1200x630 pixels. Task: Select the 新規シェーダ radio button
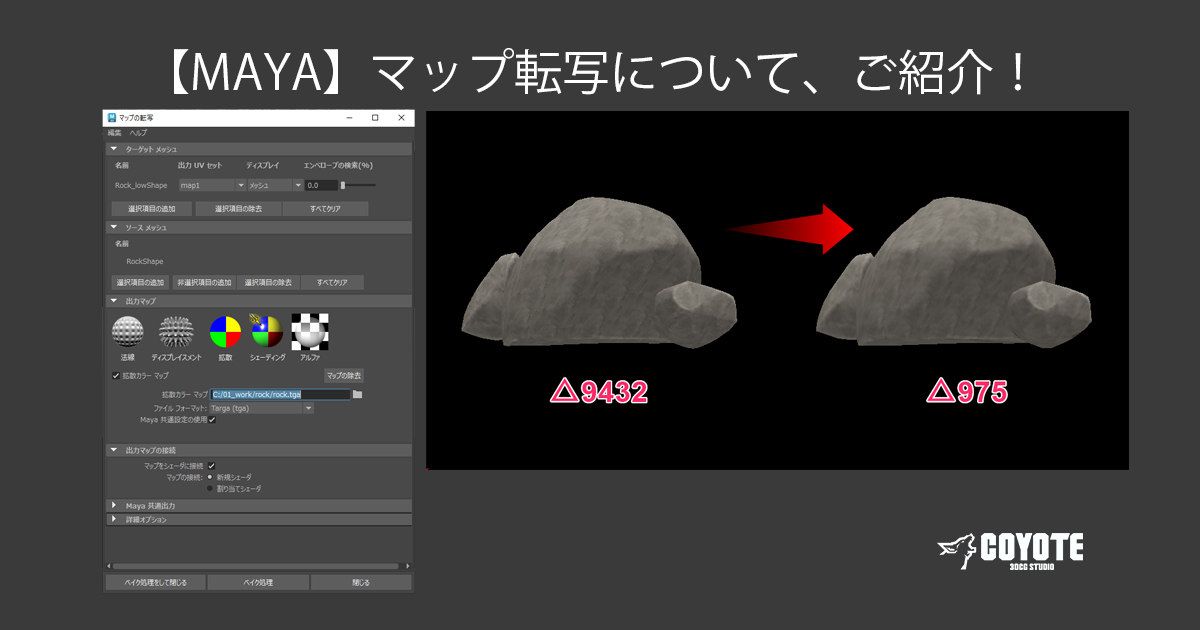(210, 477)
